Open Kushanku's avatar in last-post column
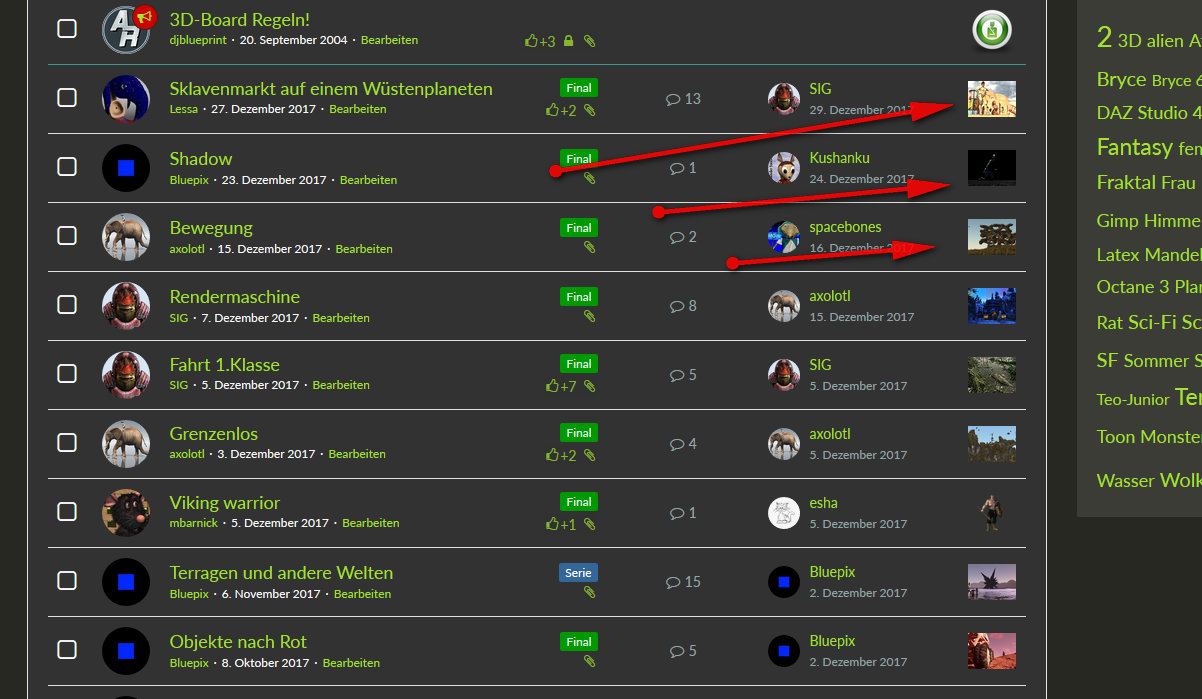This screenshot has width=1202, height=699. coord(783,168)
